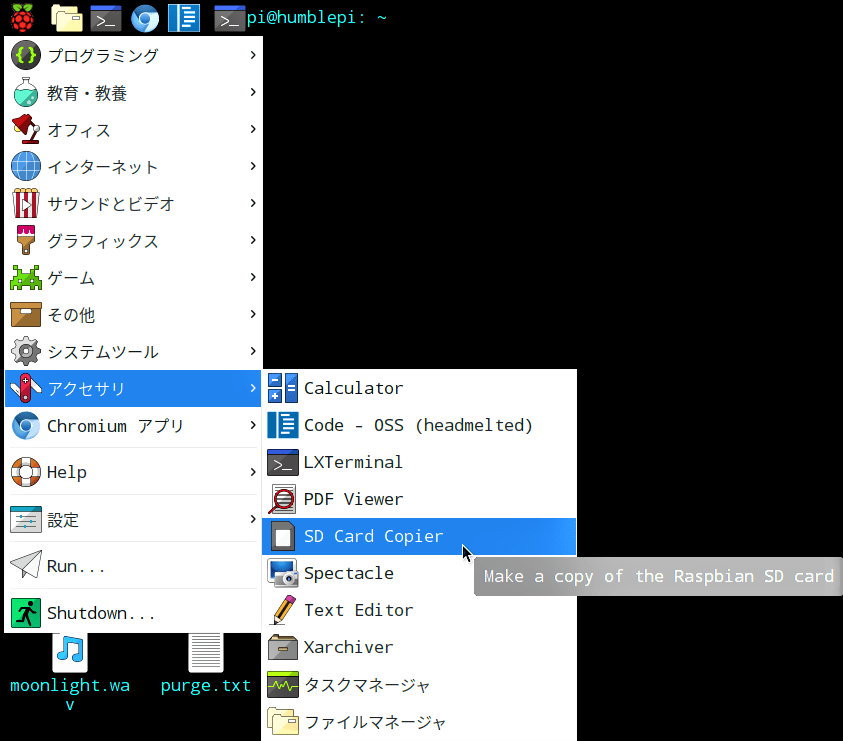Screen dimensions: 843x741
Task: Click the プログラミング category icon
Action: 26,55
